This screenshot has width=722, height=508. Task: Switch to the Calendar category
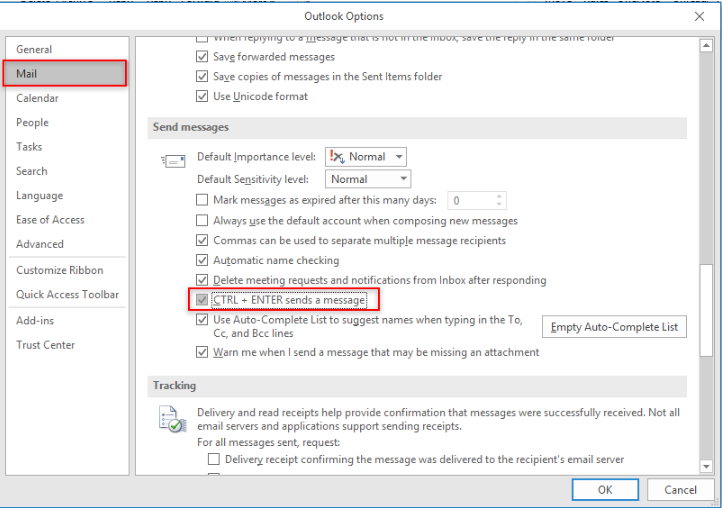[x=38, y=98]
